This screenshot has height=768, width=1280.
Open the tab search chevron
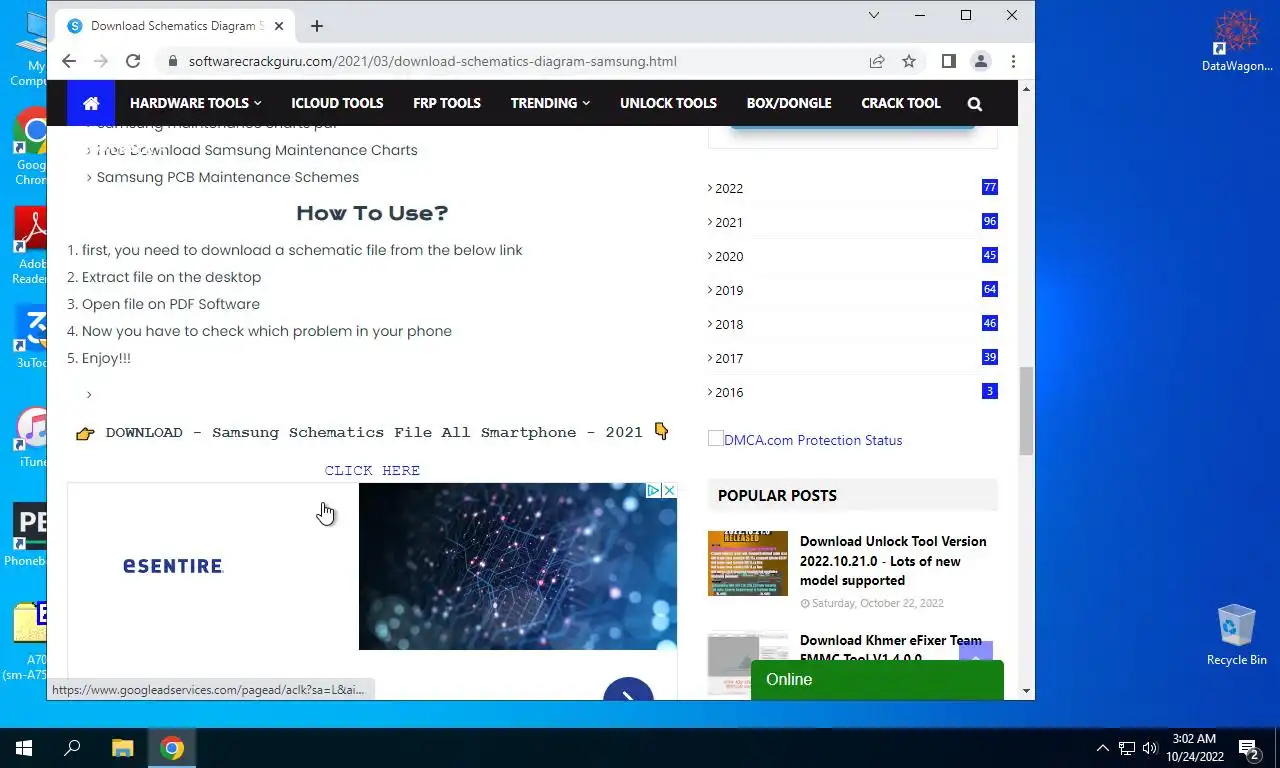point(874,15)
